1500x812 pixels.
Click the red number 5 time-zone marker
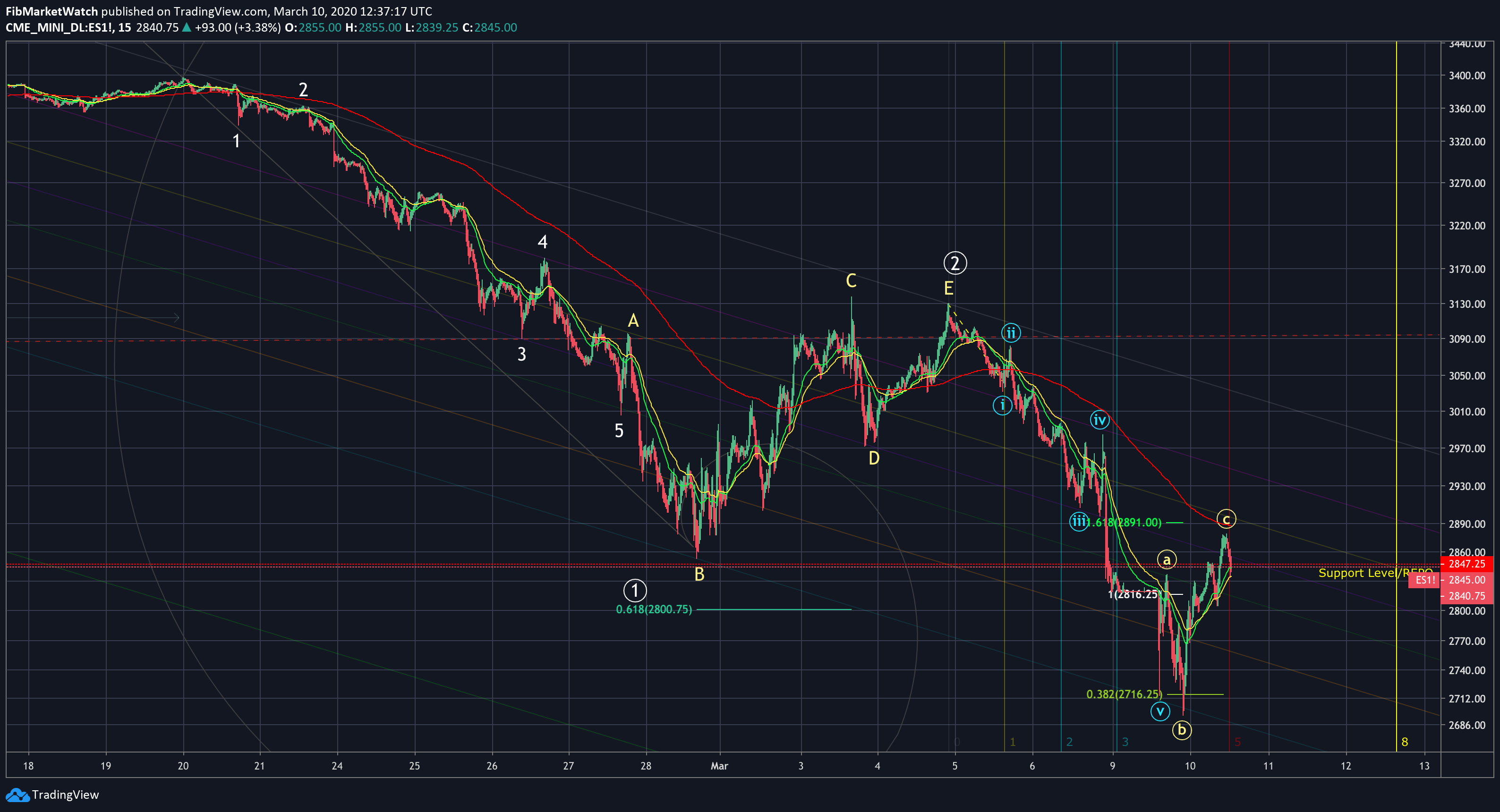click(1237, 742)
